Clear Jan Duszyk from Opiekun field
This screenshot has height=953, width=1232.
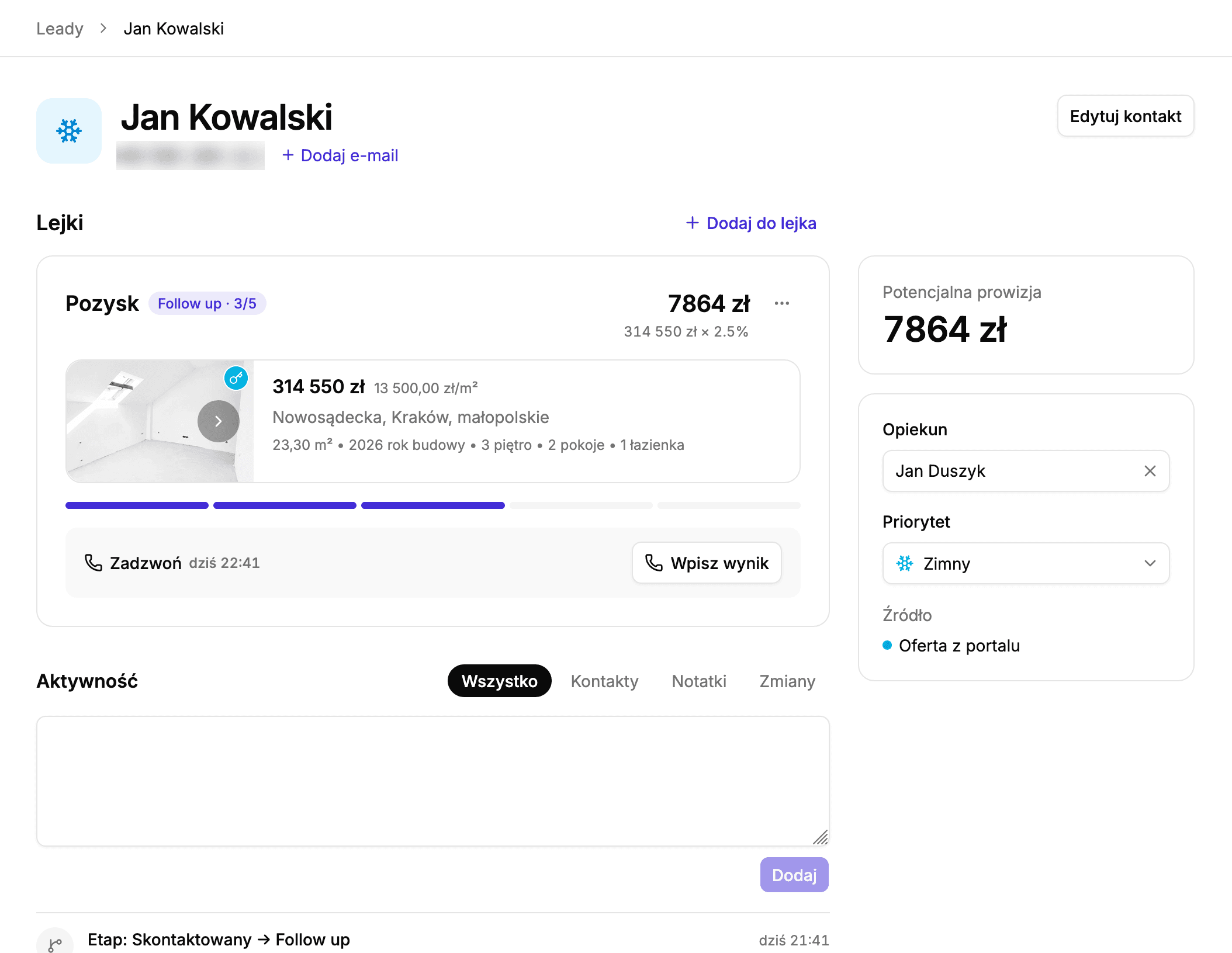coord(1150,471)
